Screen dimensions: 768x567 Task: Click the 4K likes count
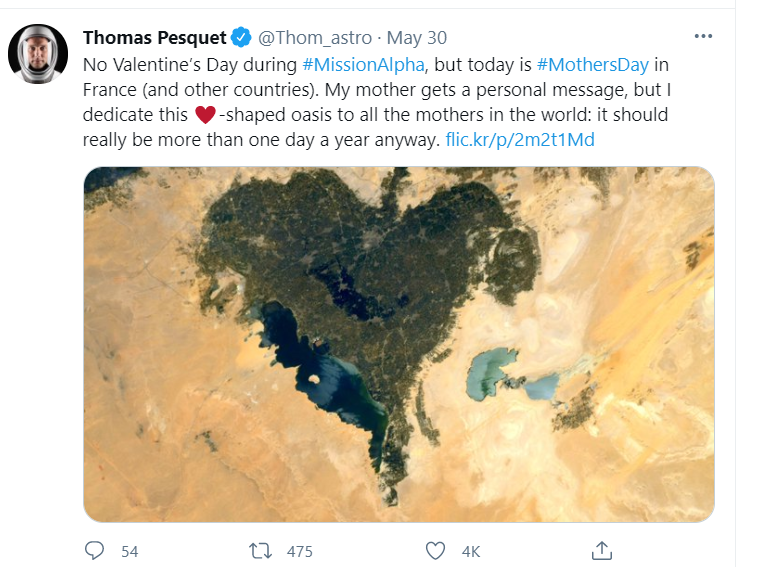[x=470, y=551]
